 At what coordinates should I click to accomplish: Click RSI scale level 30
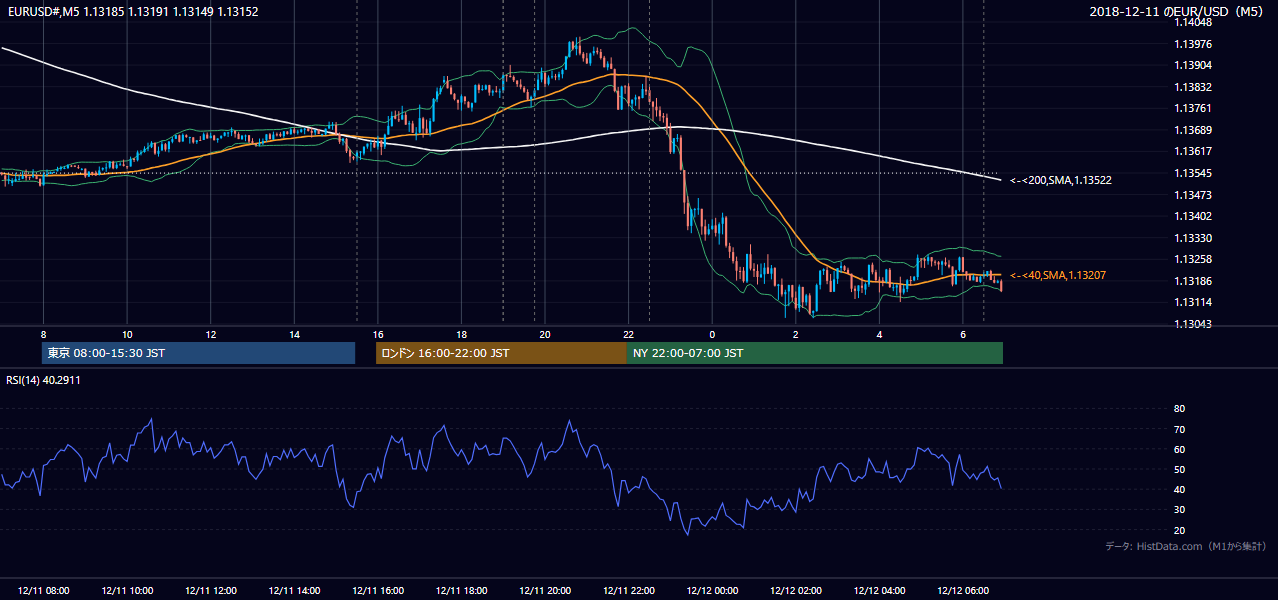click(x=1179, y=510)
